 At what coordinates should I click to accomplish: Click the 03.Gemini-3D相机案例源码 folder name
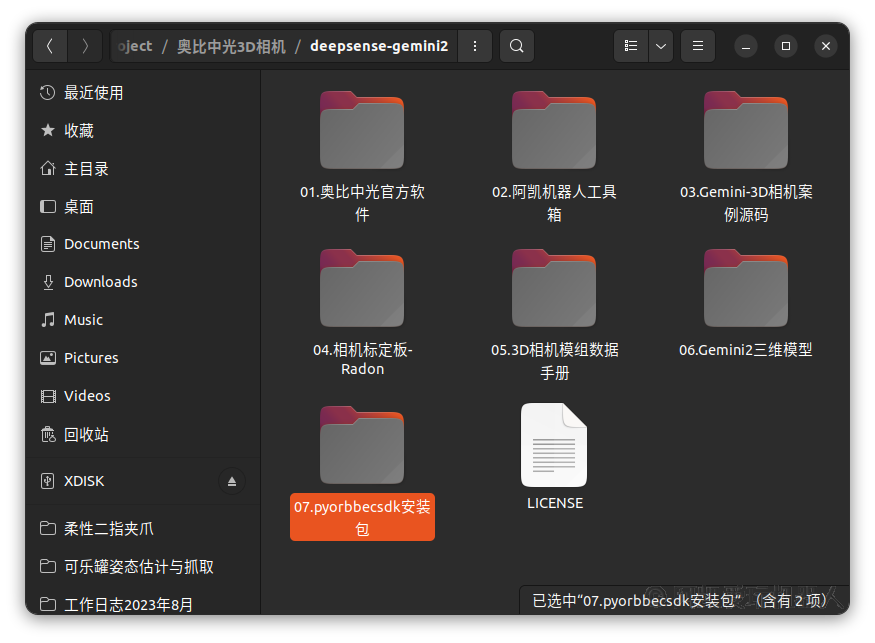coord(746,203)
